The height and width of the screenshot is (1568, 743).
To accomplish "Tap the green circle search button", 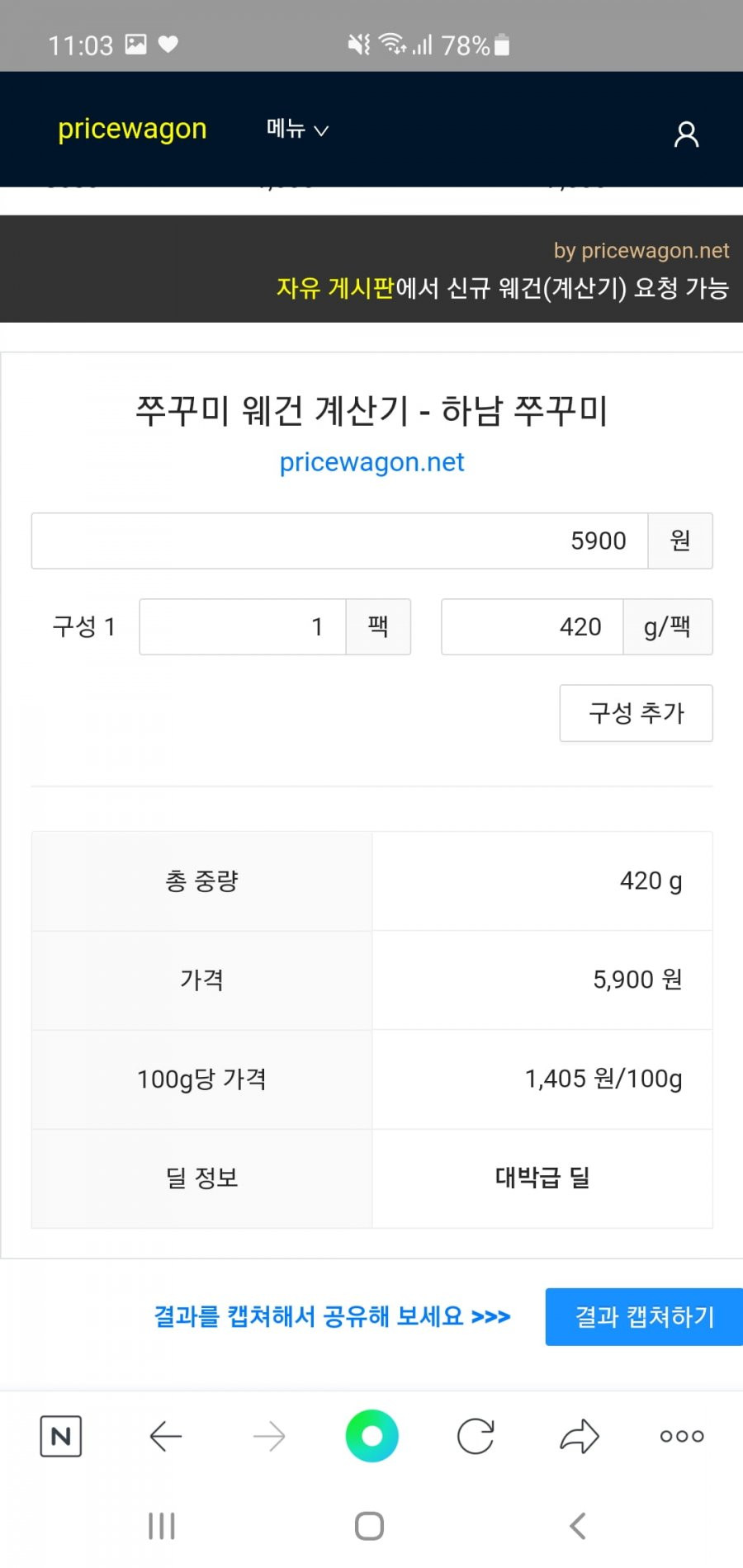I will 371,1436.
